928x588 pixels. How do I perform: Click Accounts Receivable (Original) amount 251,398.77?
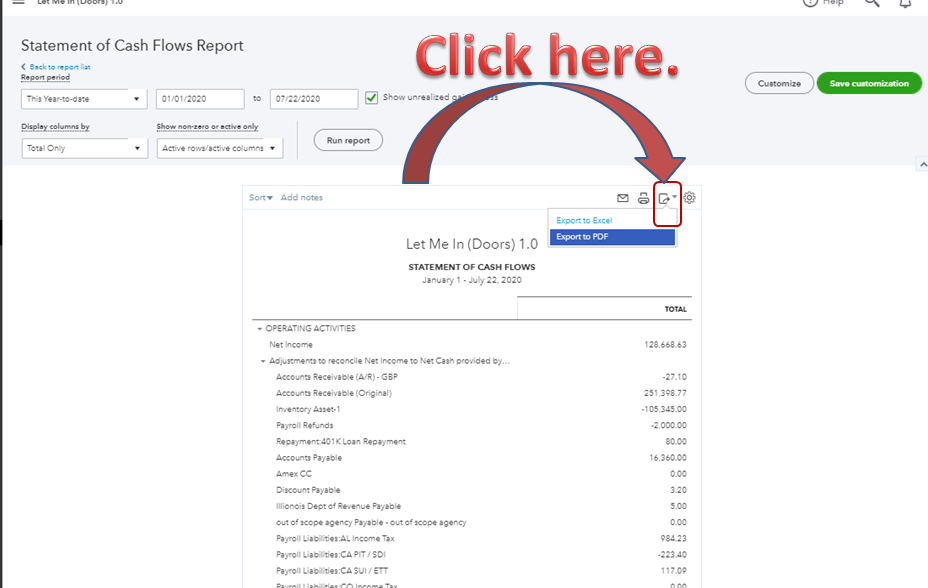tap(665, 393)
